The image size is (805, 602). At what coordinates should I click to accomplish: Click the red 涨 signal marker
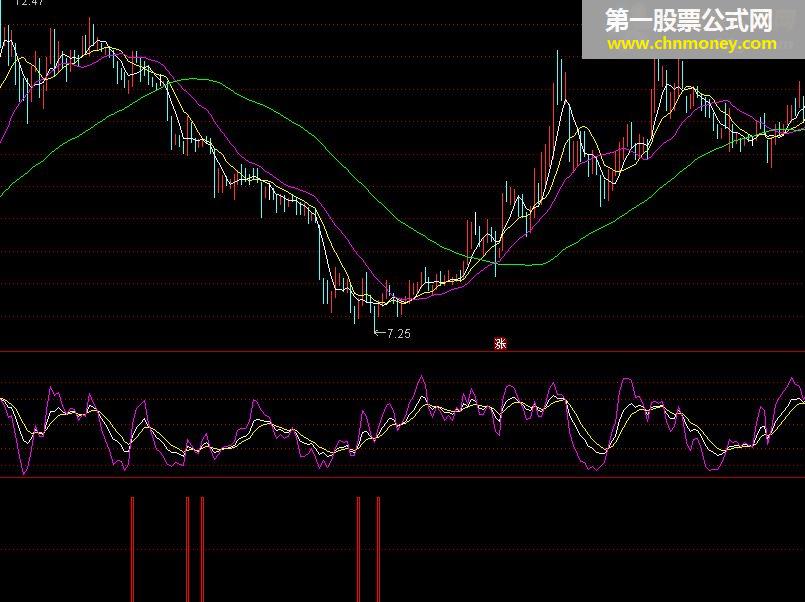click(x=500, y=343)
